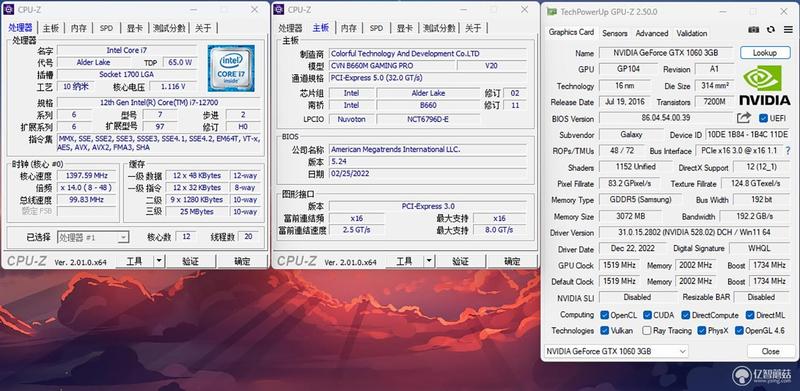Open the GPU-Z hamburger menu icon
Screen dimensions: 800x391
click(x=788, y=30)
